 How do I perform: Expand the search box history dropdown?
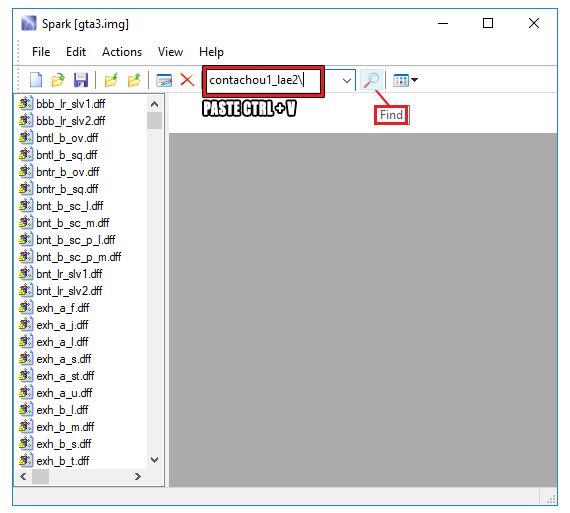(347, 80)
